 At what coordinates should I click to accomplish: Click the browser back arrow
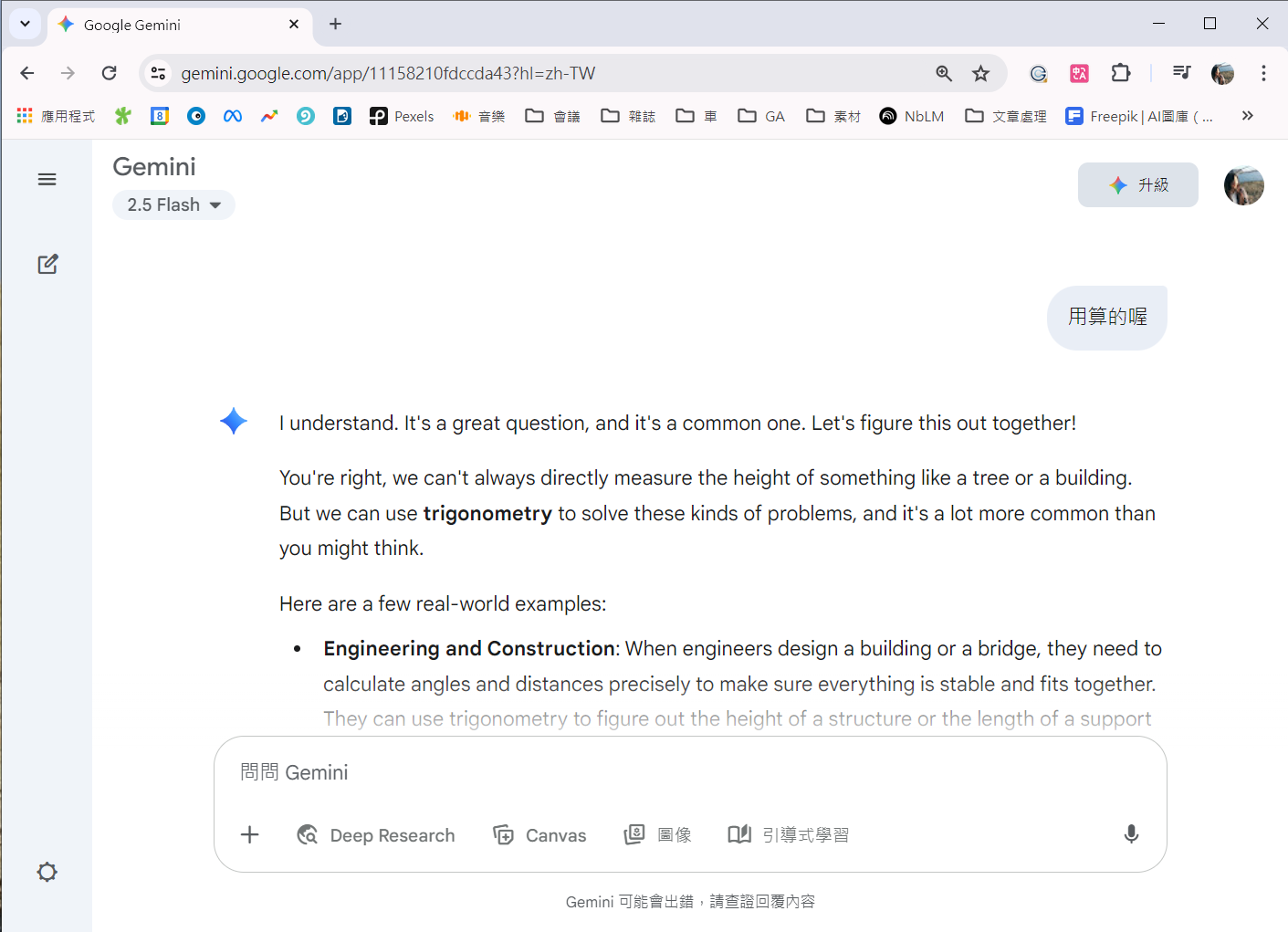pyautogui.click(x=27, y=73)
